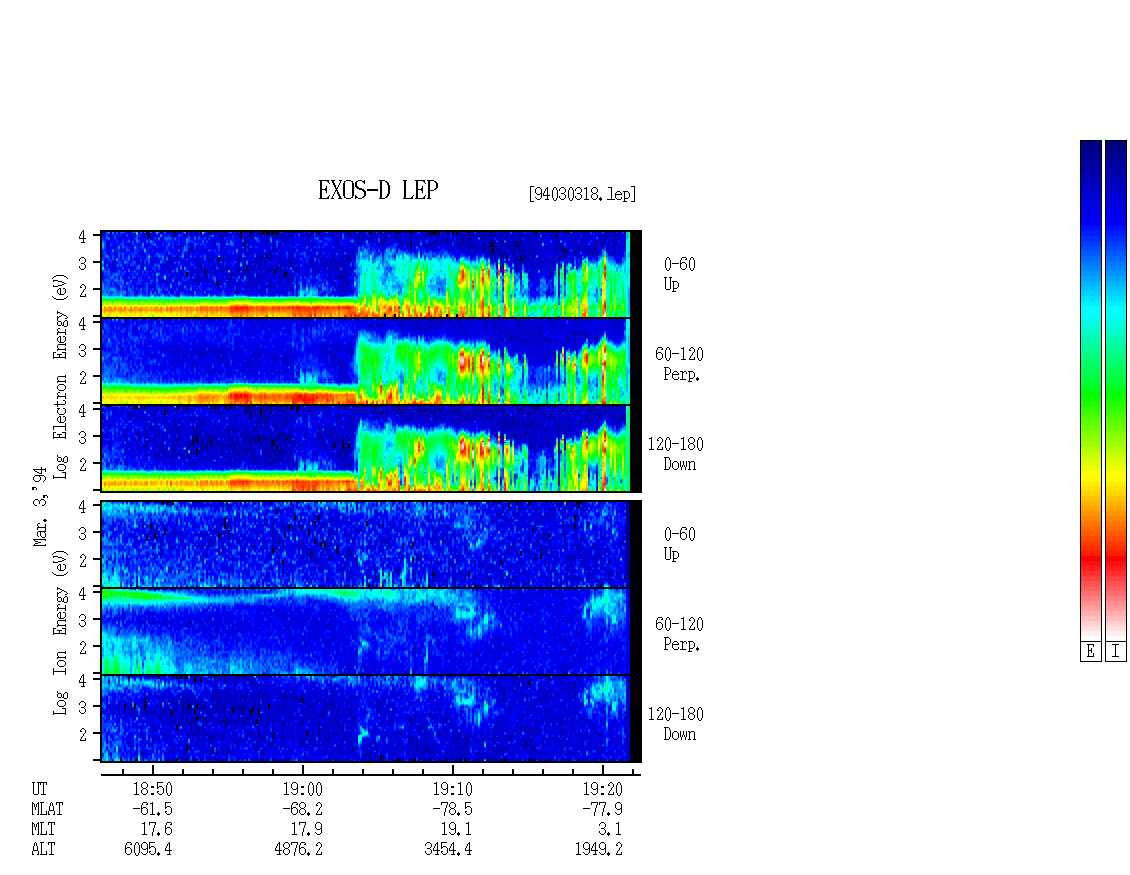Screen dimensions: 1130x875
Task: Click the MLT value 19.1
Action: coord(456,829)
